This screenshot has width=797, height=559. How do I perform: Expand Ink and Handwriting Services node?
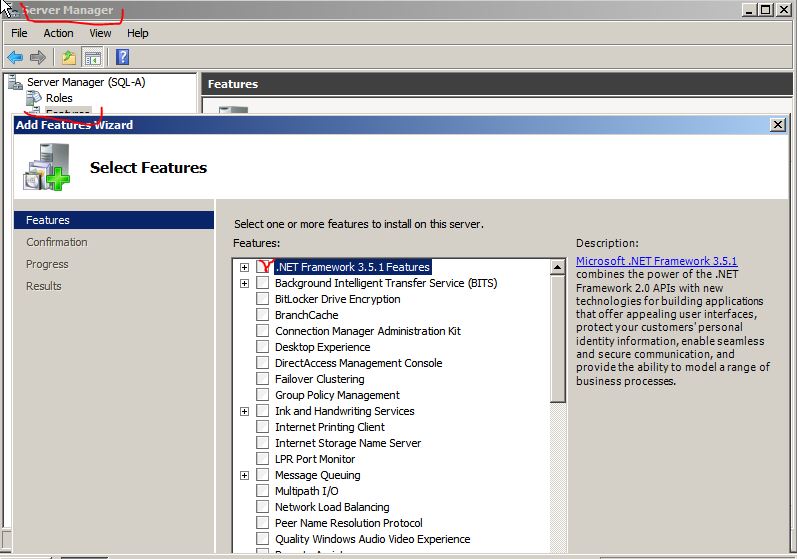coord(244,412)
